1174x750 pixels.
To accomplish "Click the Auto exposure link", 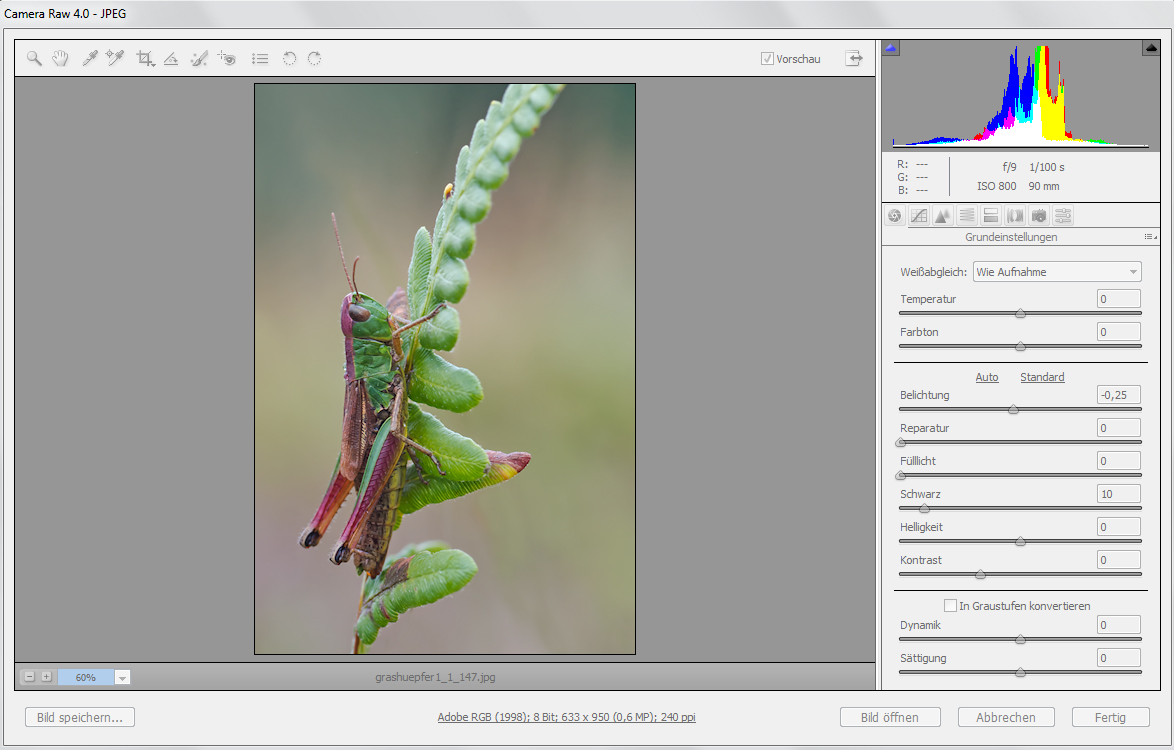I will coord(986,377).
